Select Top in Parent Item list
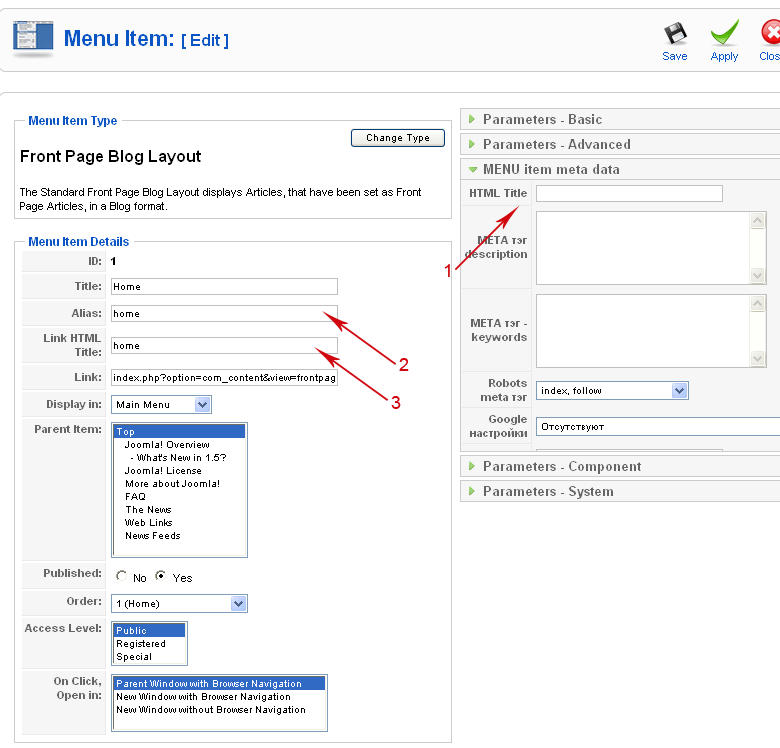Image resolution: width=780 pixels, height=748 pixels. [180, 431]
